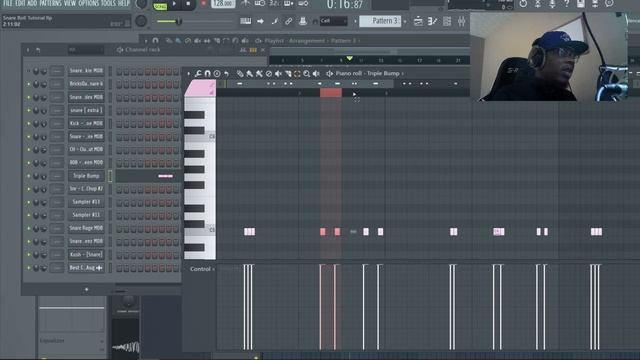Image resolution: width=640 pixels, height=360 pixels.
Task: Open Channel rack menu arrow
Action: pyautogui.click(x=28, y=50)
